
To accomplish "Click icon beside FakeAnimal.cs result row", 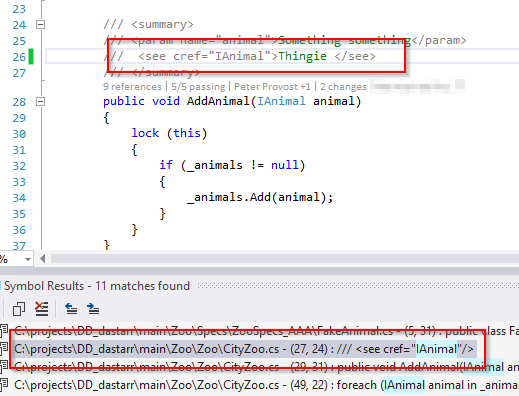I will pos(4,331).
